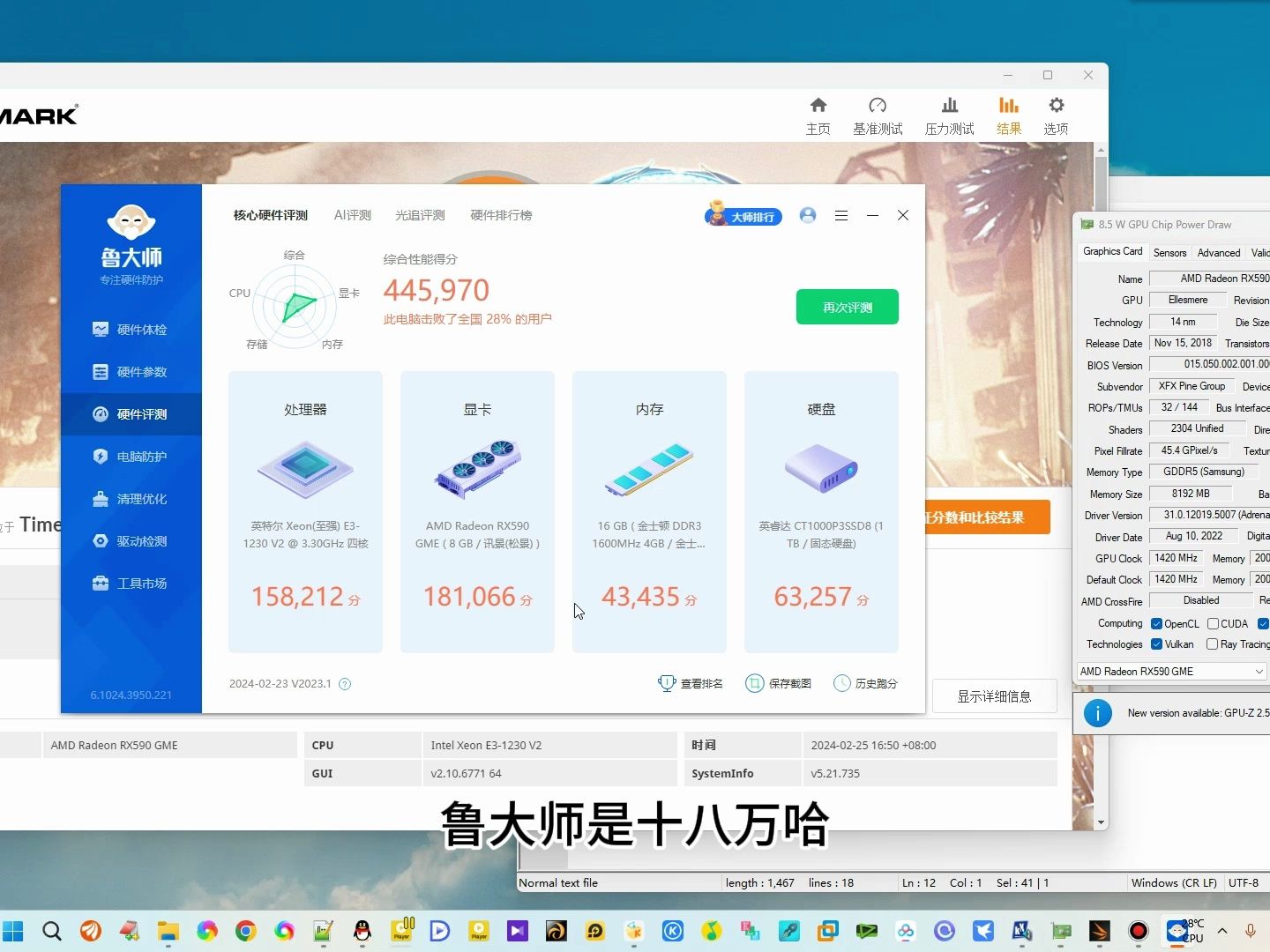
Task: Open 3DMark 基准测试 benchmark icon
Action: tap(877, 106)
